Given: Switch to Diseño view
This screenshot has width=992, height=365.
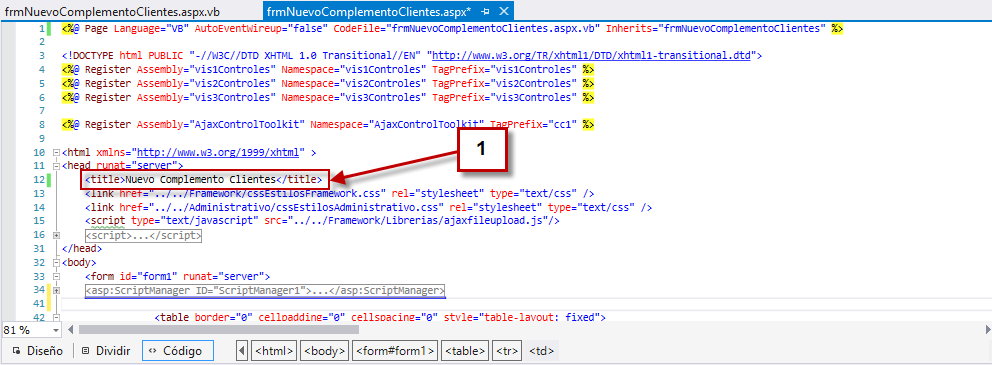Looking at the screenshot, I should [x=37, y=350].
